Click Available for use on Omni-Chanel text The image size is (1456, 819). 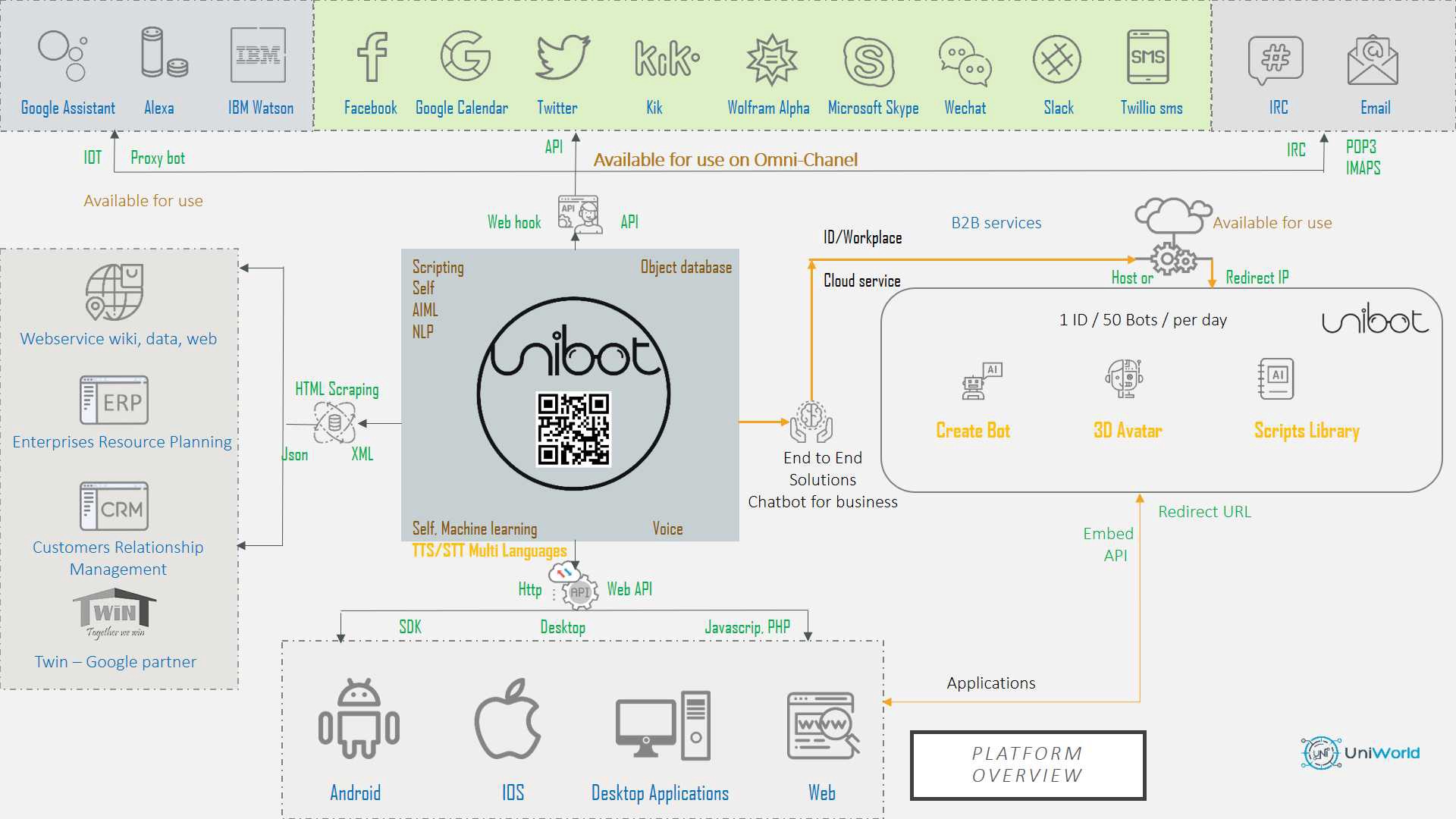(726, 160)
